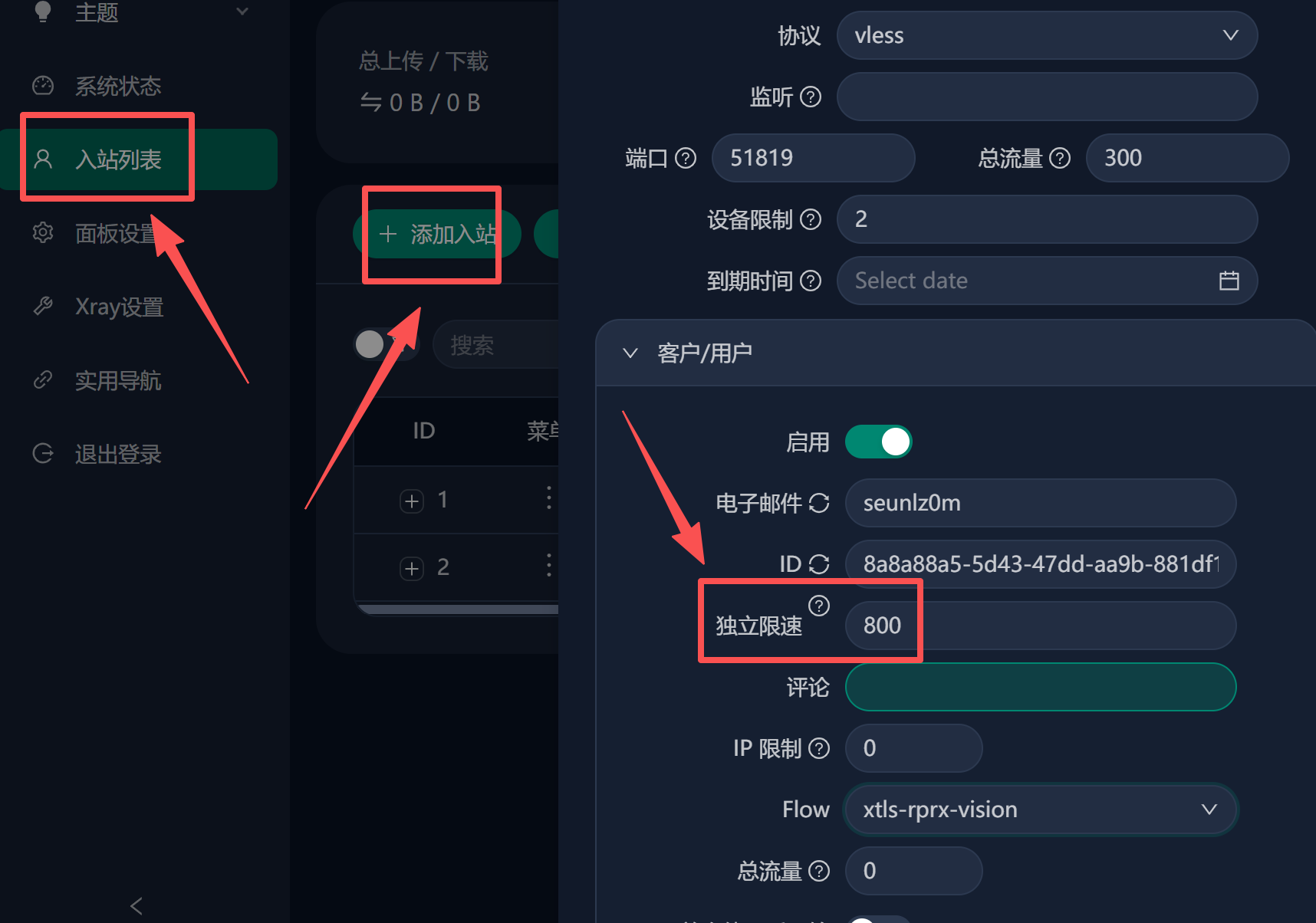Open the 协议 vless dropdown
Viewport: 1316px width, 923px height.
tap(1047, 35)
